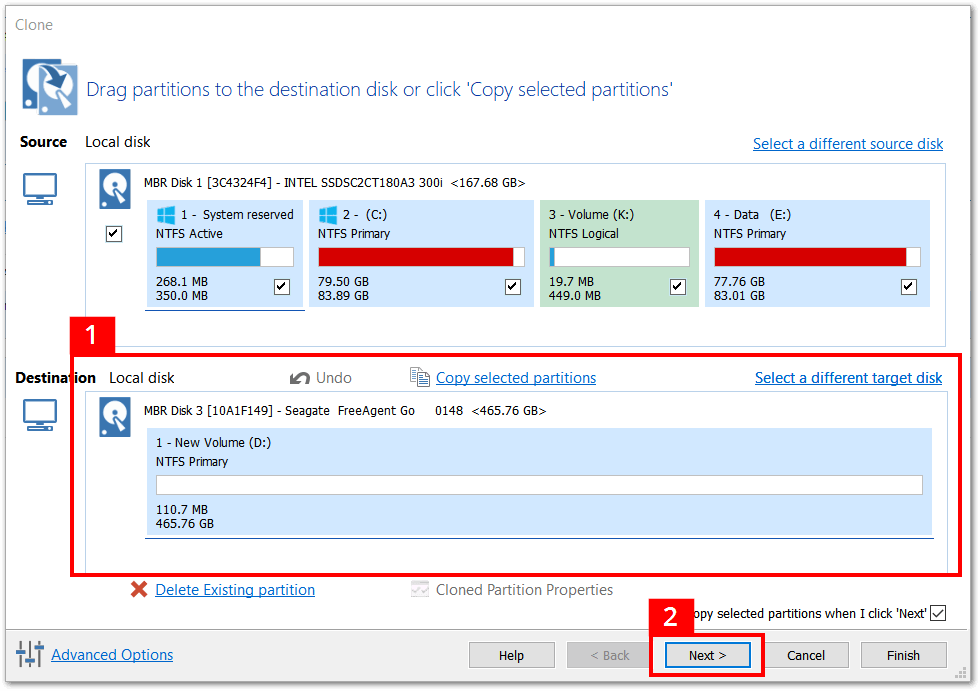This screenshot has width=980, height=691.
Task: Click the MBR Disk 1 INTEL SSDSC2CT180A3 text
Action: [334, 183]
